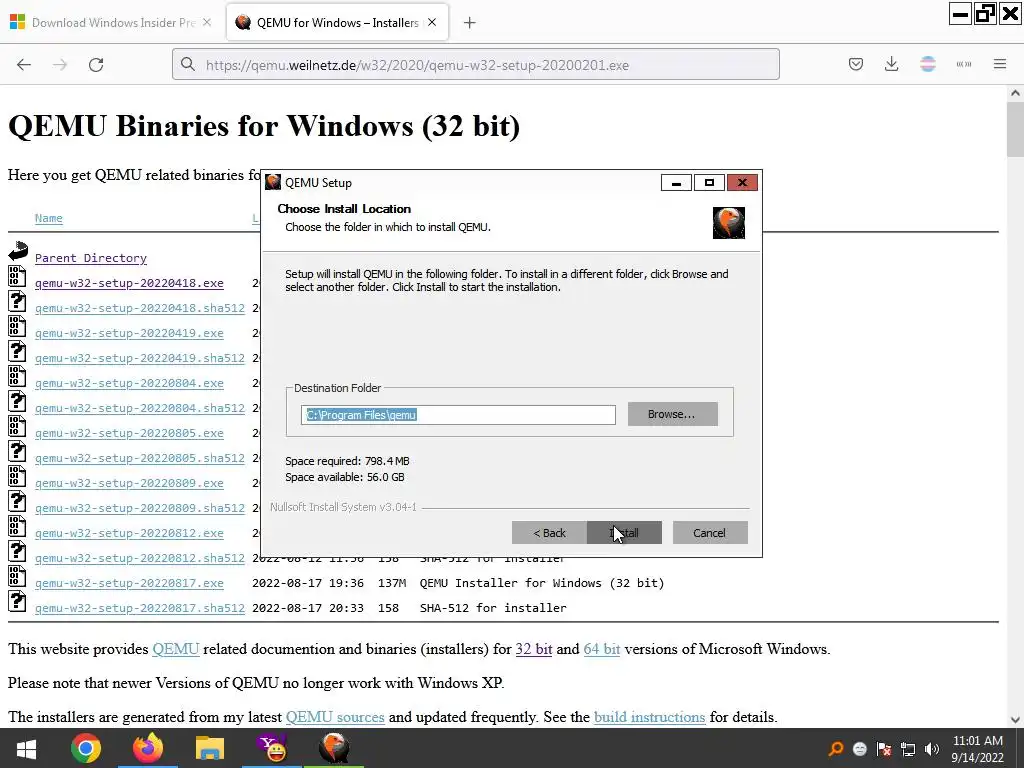Follow the QEMU link in website description
This screenshot has height=768, width=1024.
click(176, 649)
